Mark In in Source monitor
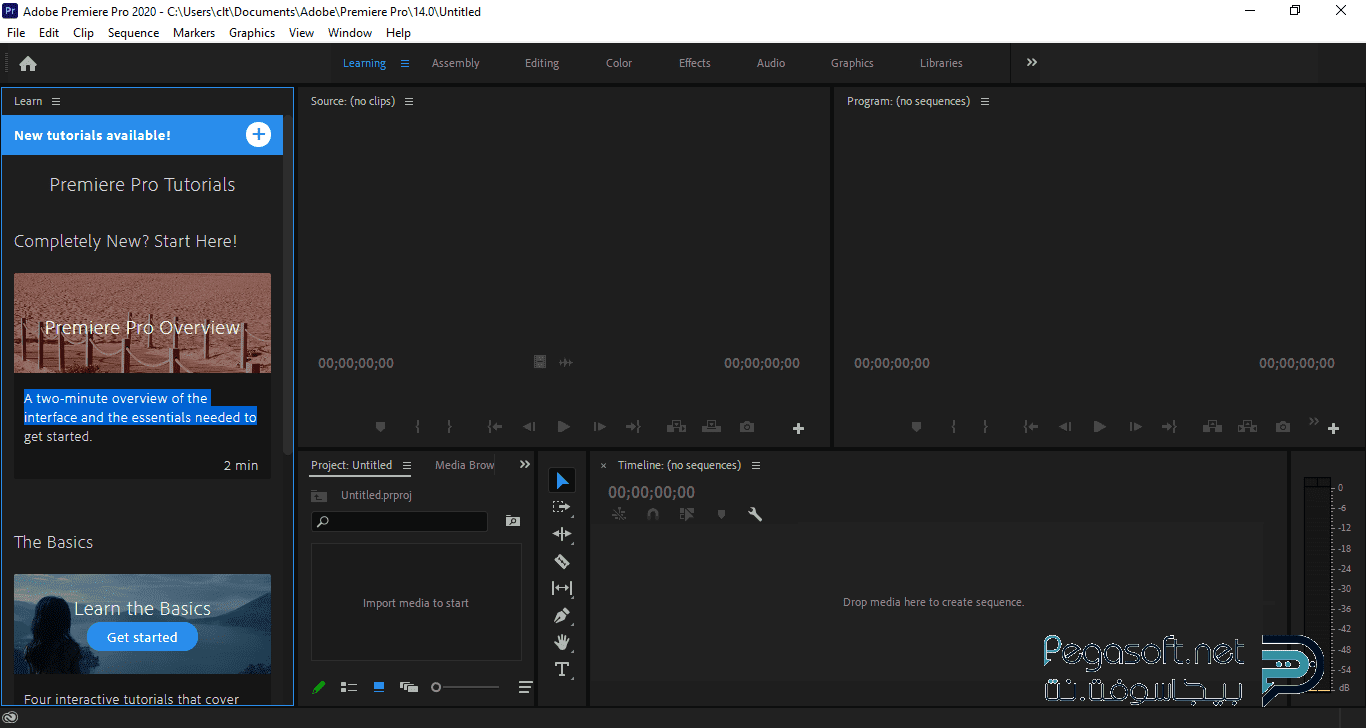Screen dimensions: 1366x728 click(418, 427)
